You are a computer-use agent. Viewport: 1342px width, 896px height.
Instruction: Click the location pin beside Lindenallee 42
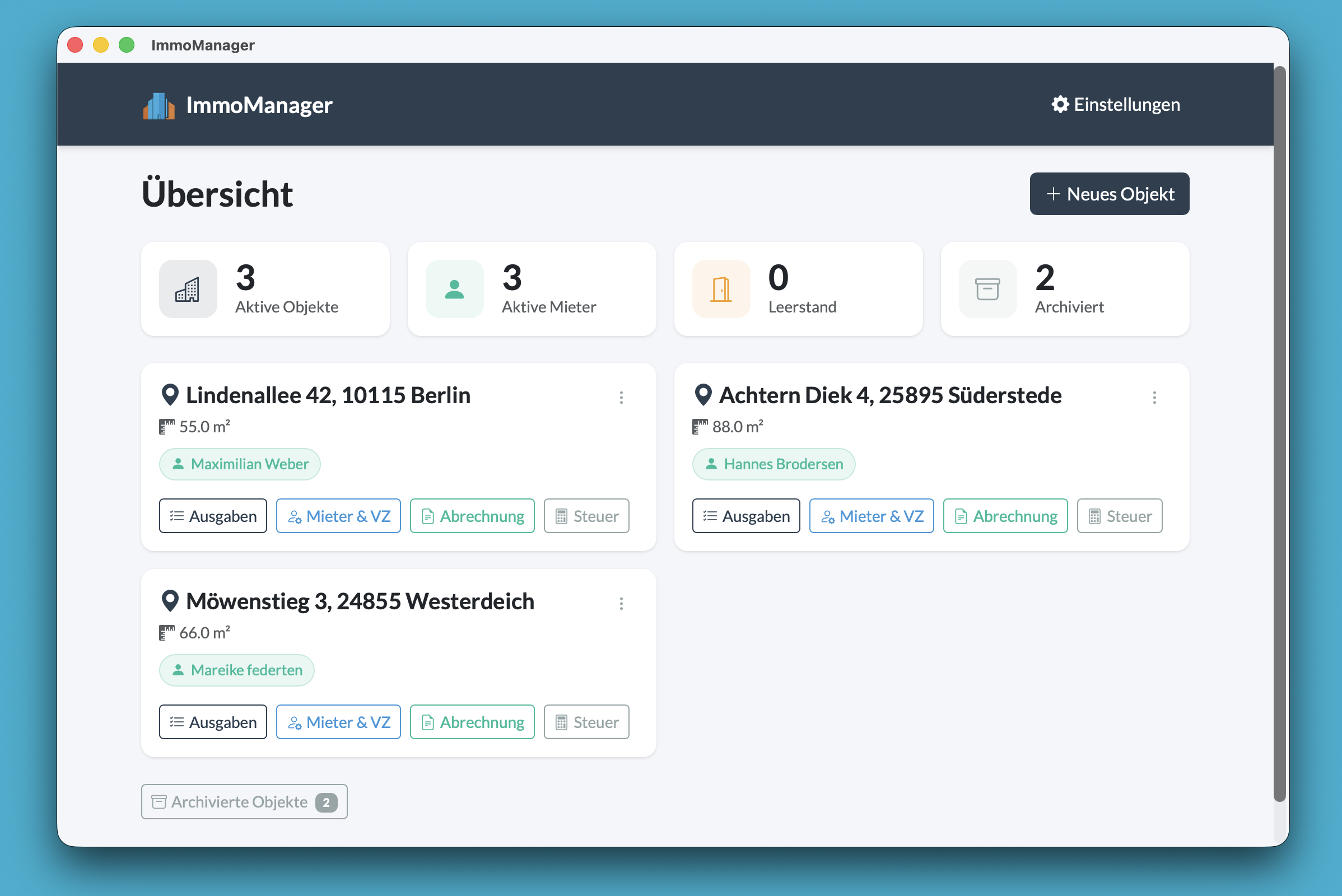point(170,395)
